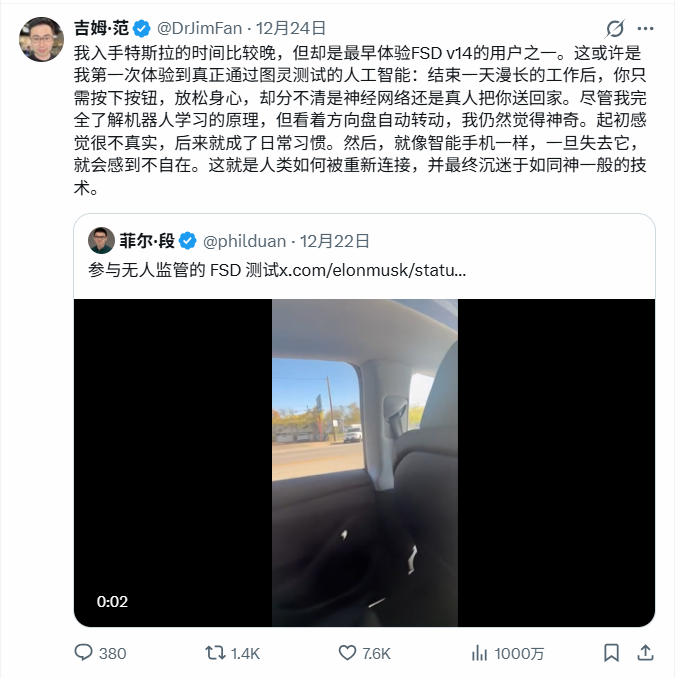Open the share post icon

click(645, 653)
